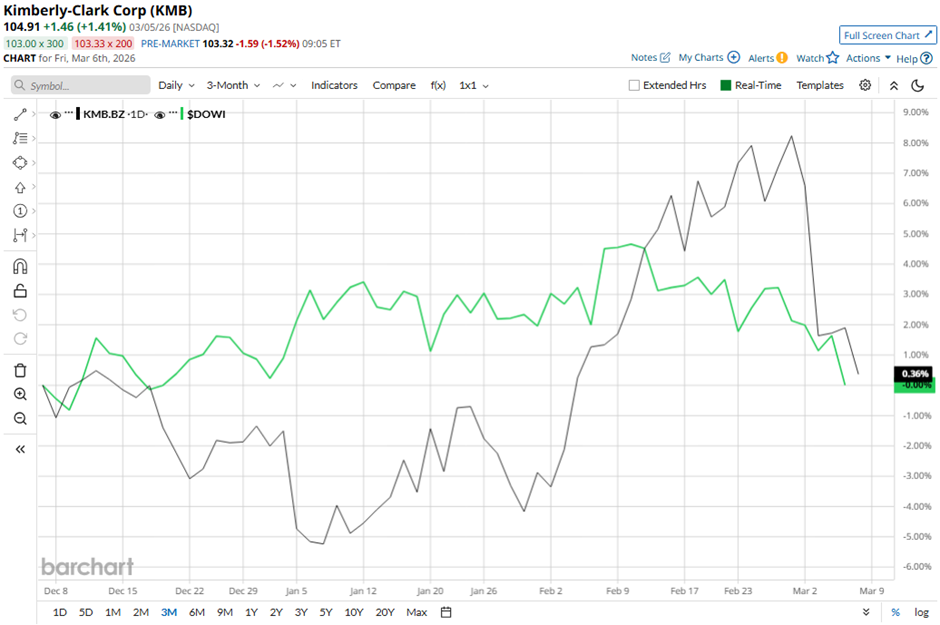Select the trend line drawing tool

coord(20,114)
